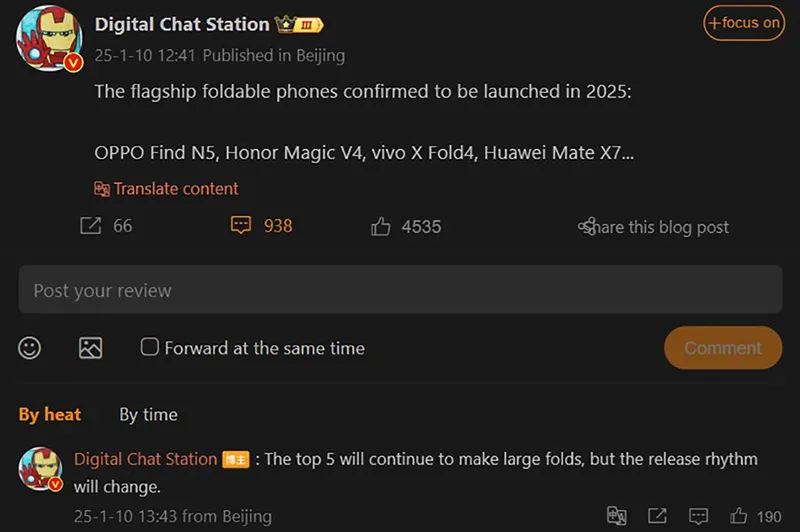Click inside the Post your review field
800x532 pixels.
(x=400, y=290)
